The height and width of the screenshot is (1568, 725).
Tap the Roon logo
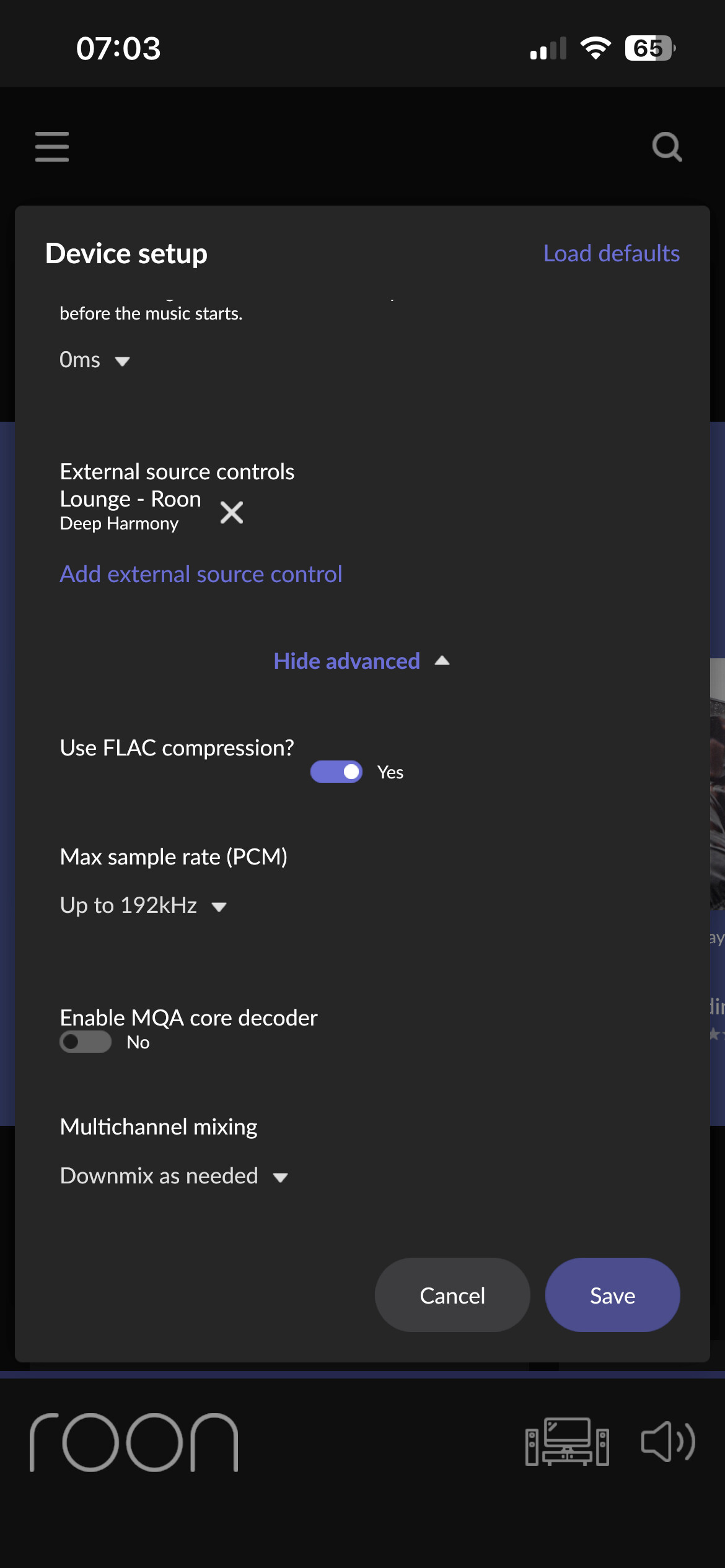(134, 1442)
